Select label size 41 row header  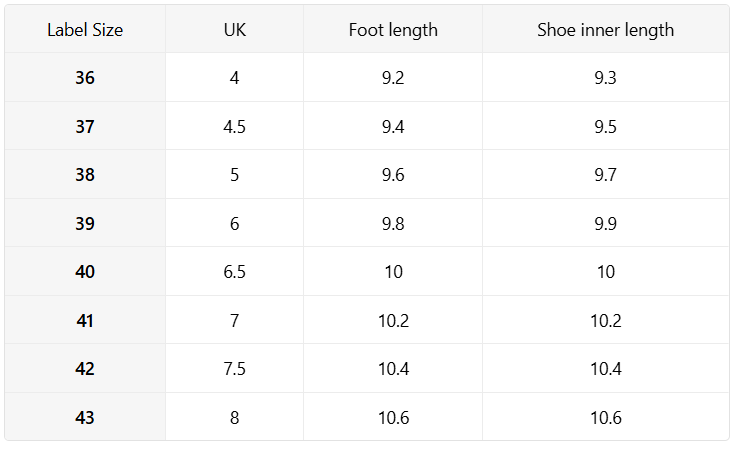(85, 320)
